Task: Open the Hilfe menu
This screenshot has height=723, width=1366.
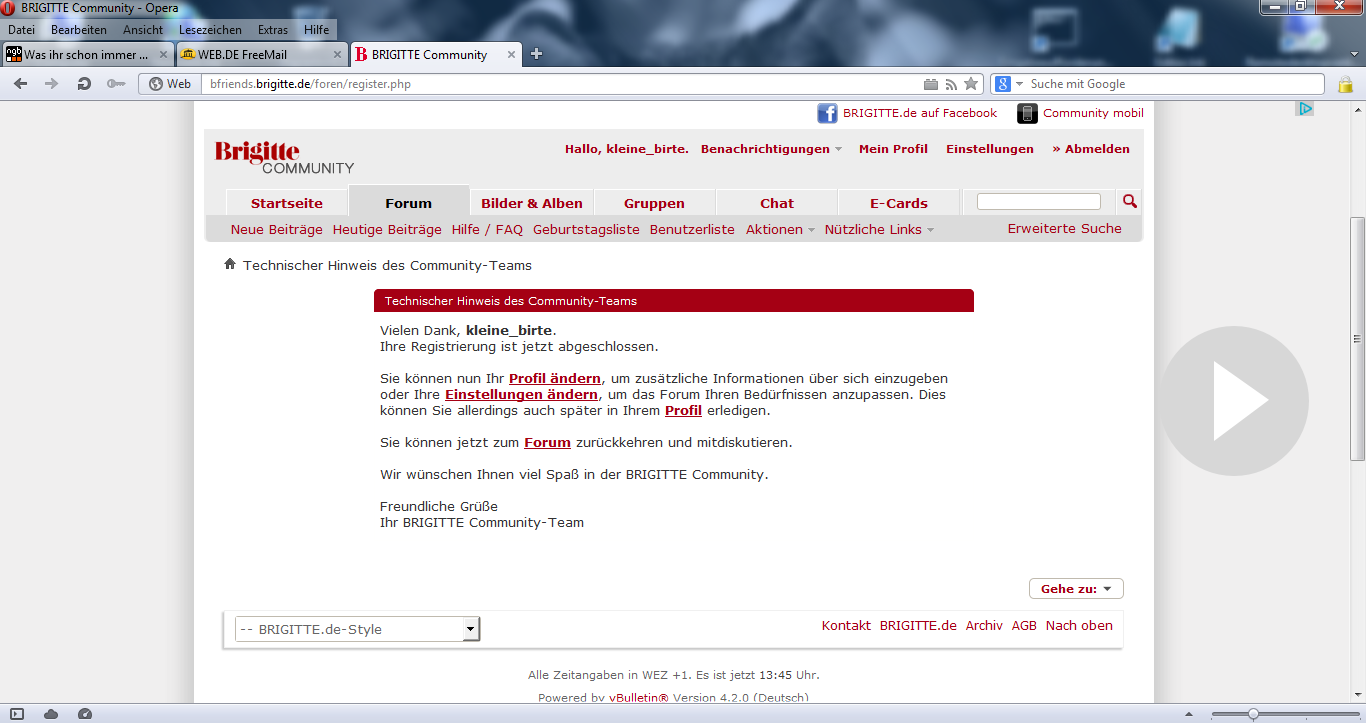Action: (x=317, y=30)
